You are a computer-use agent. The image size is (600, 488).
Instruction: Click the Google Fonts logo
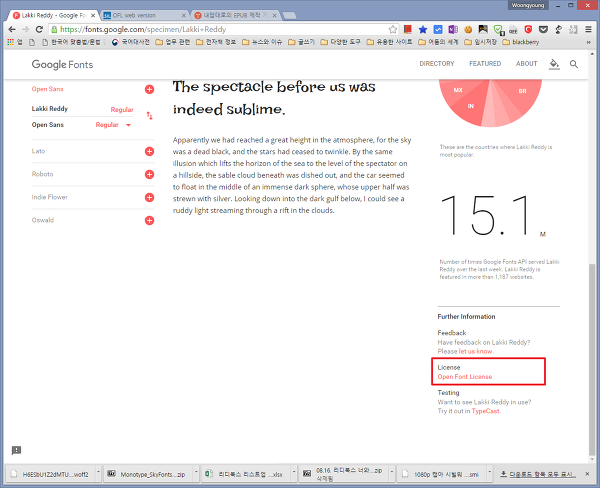click(62, 64)
